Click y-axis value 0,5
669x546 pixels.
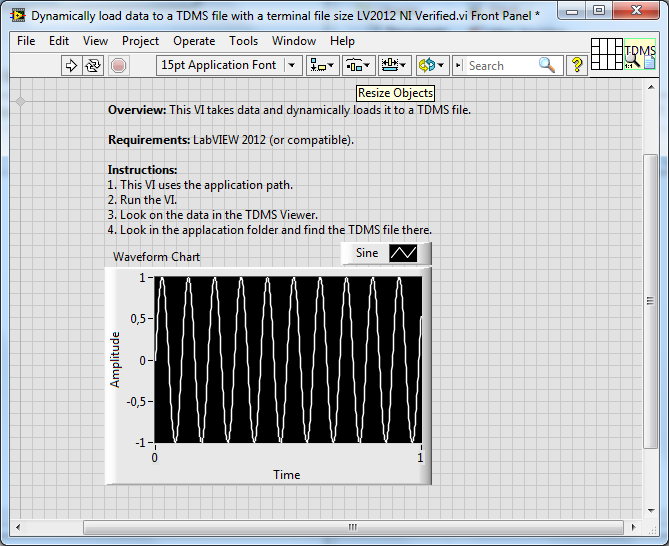click(138, 319)
